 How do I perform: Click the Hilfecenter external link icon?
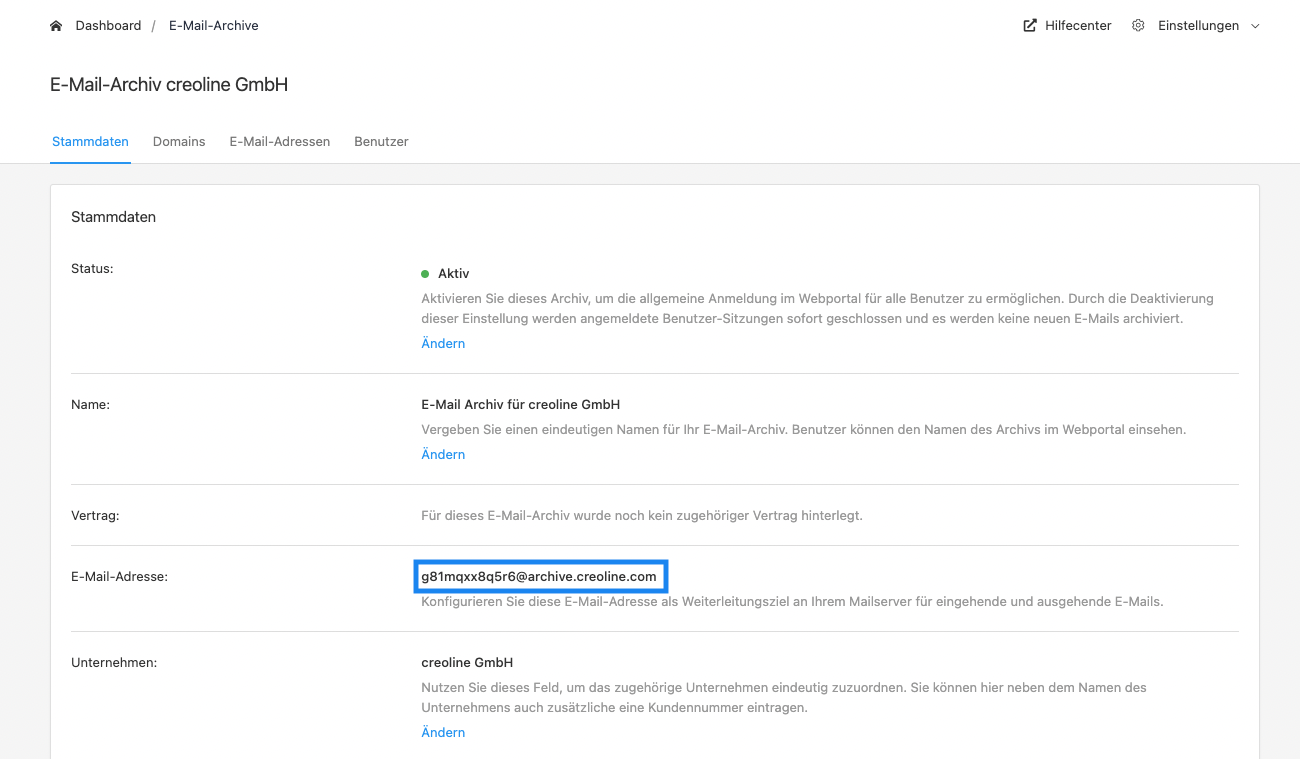tap(1030, 26)
